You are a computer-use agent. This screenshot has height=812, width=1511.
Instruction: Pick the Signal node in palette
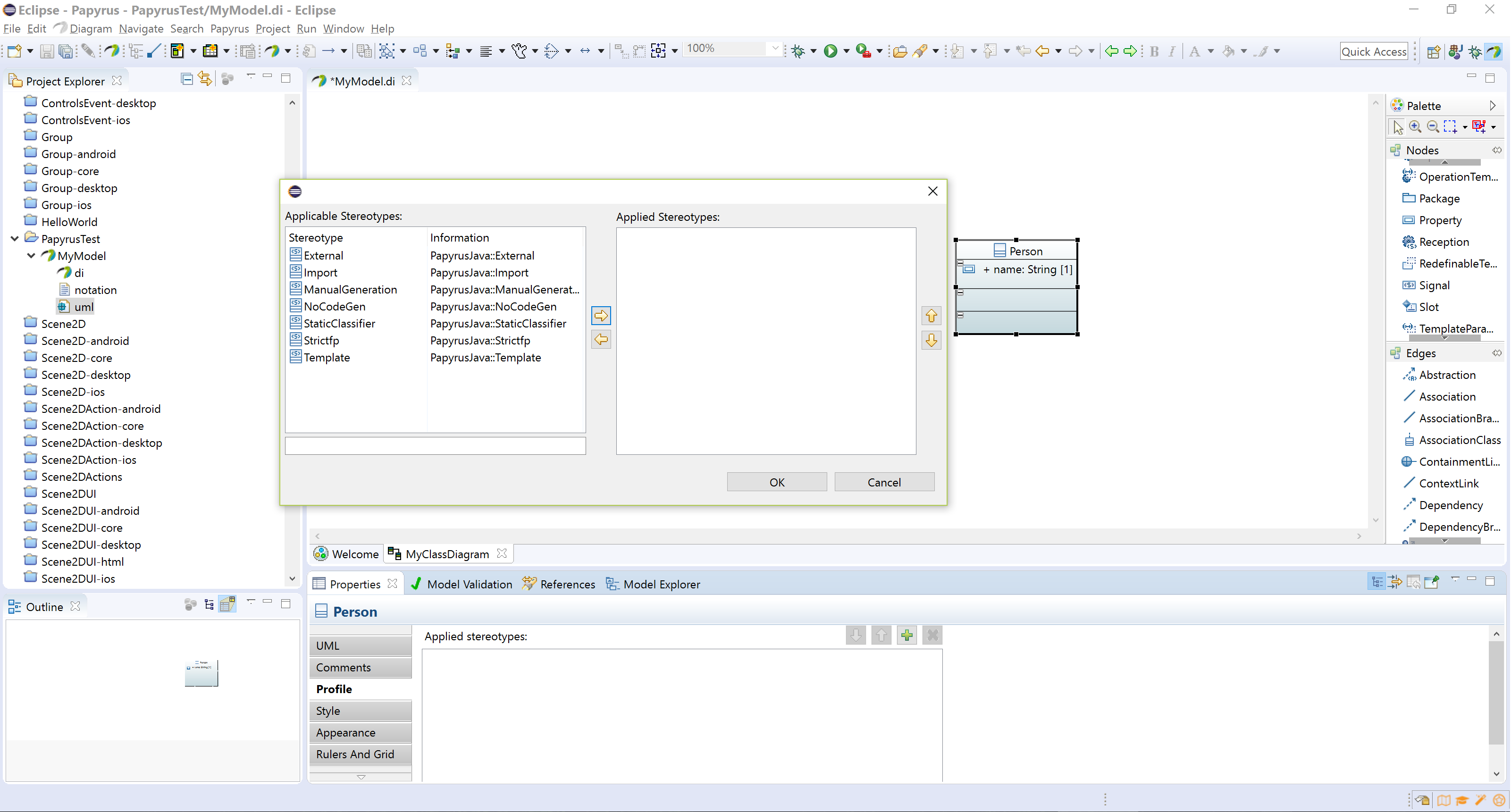pos(1434,285)
